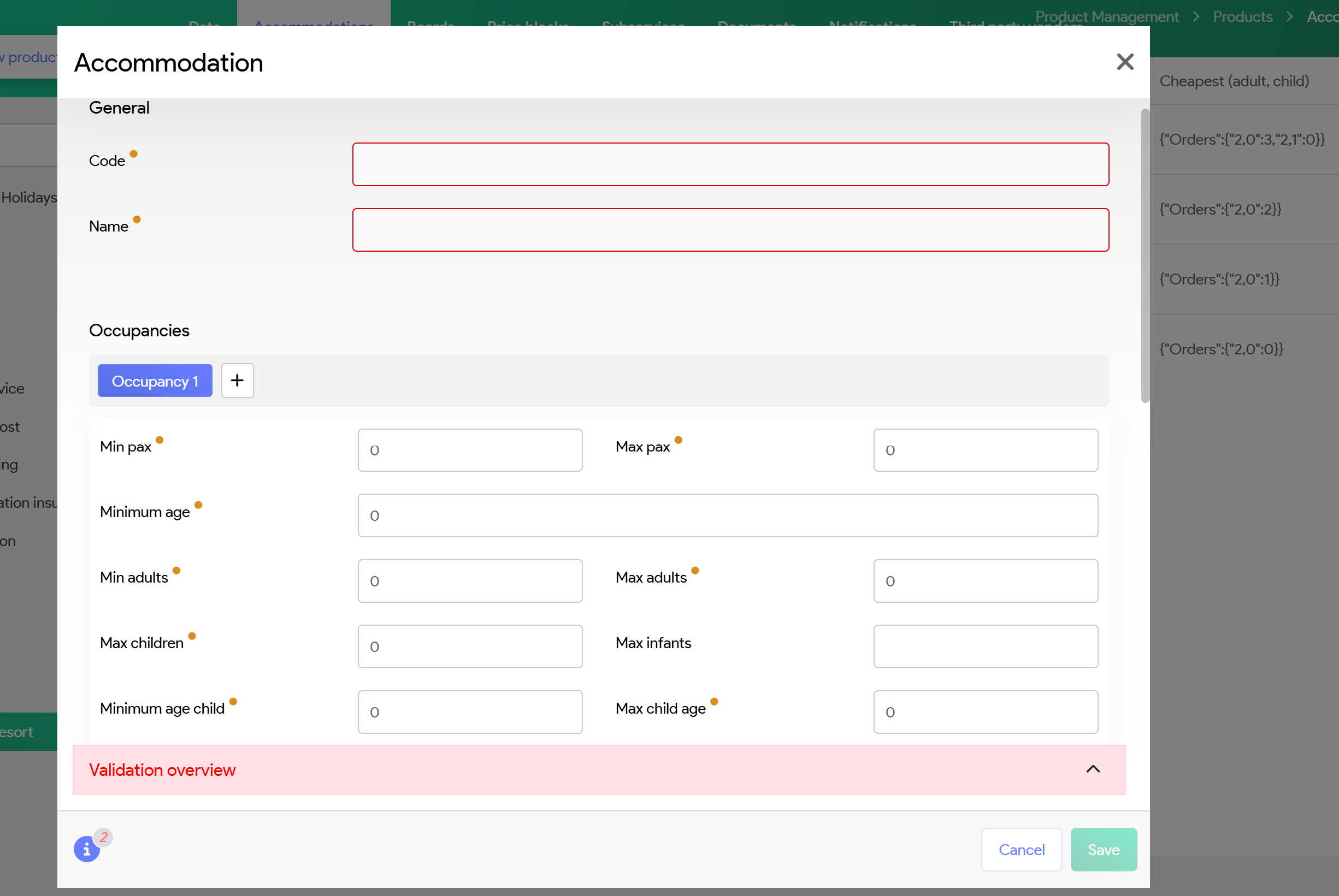This screenshot has height=896, width=1339.
Task: Click the Min adults field
Action: [469, 580]
